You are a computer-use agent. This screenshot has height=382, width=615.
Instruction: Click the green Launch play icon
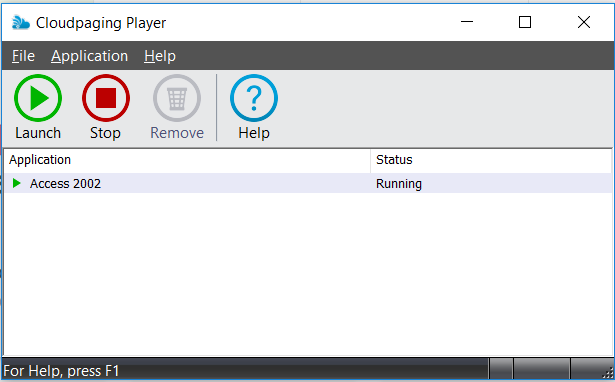click(38, 98)
